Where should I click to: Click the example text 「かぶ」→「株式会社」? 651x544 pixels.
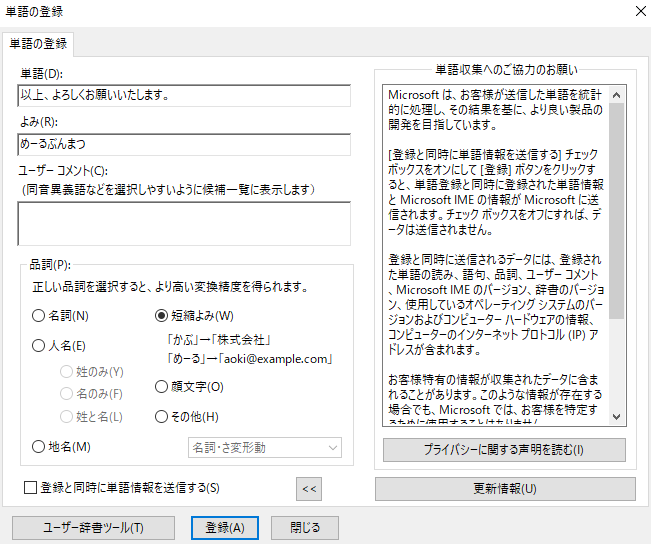point(218,340)
